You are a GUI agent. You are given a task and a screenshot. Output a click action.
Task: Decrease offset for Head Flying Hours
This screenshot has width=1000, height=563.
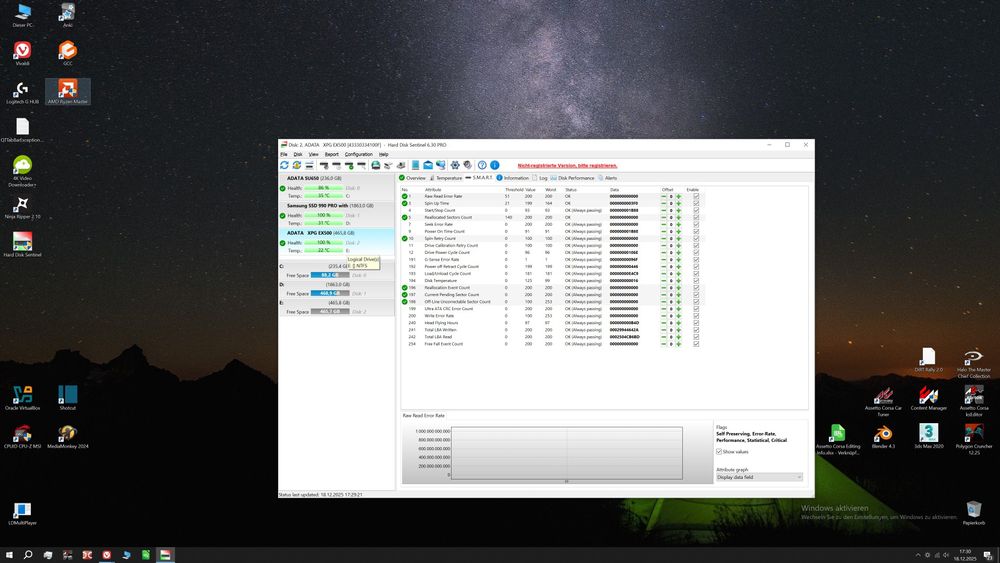[663, 323]
